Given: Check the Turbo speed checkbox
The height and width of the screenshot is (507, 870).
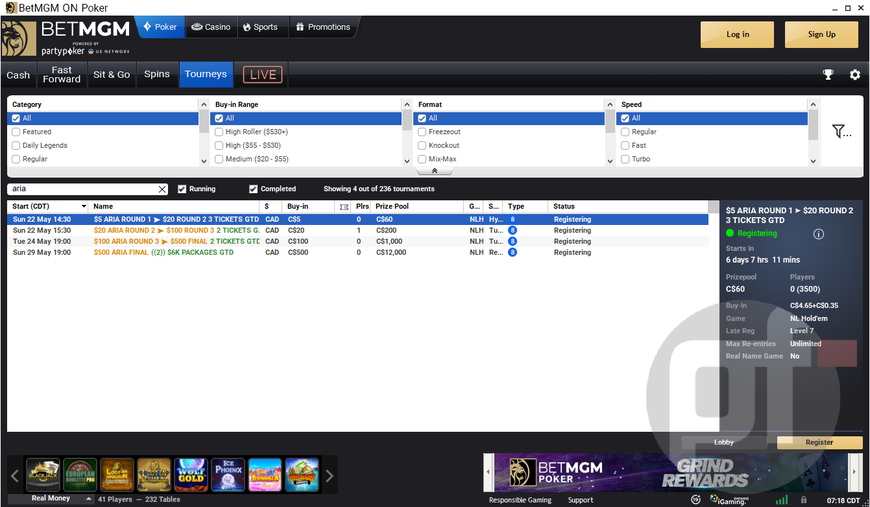Looking at the screenshot, I should tap(625, 159).
